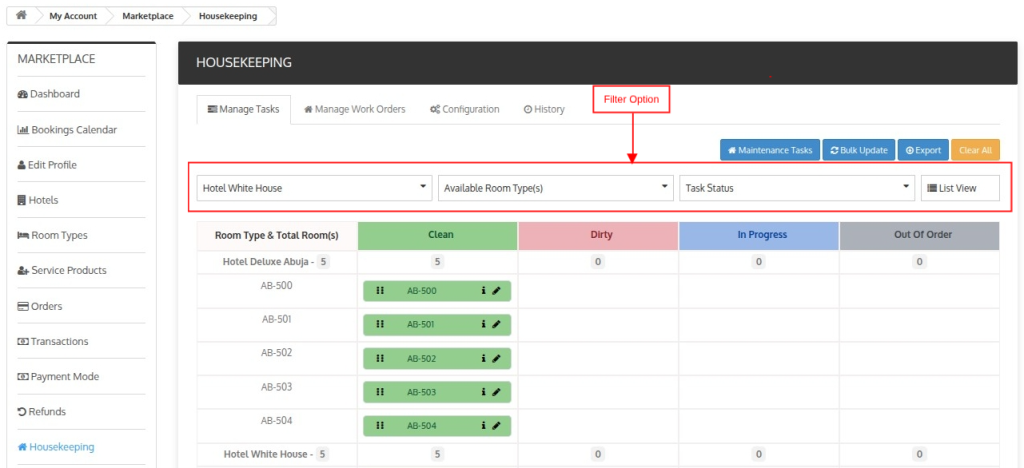Click edit pencil on AB-502 card

point(496,358)
